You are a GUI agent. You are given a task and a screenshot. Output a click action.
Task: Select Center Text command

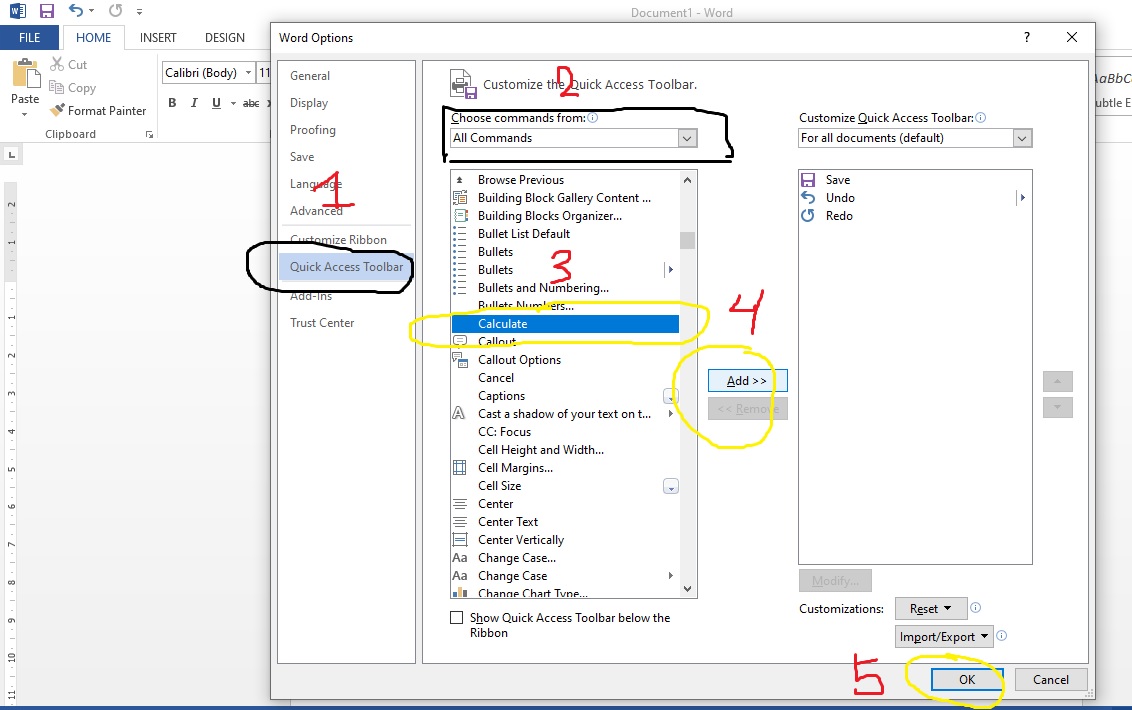pos(565,522)
